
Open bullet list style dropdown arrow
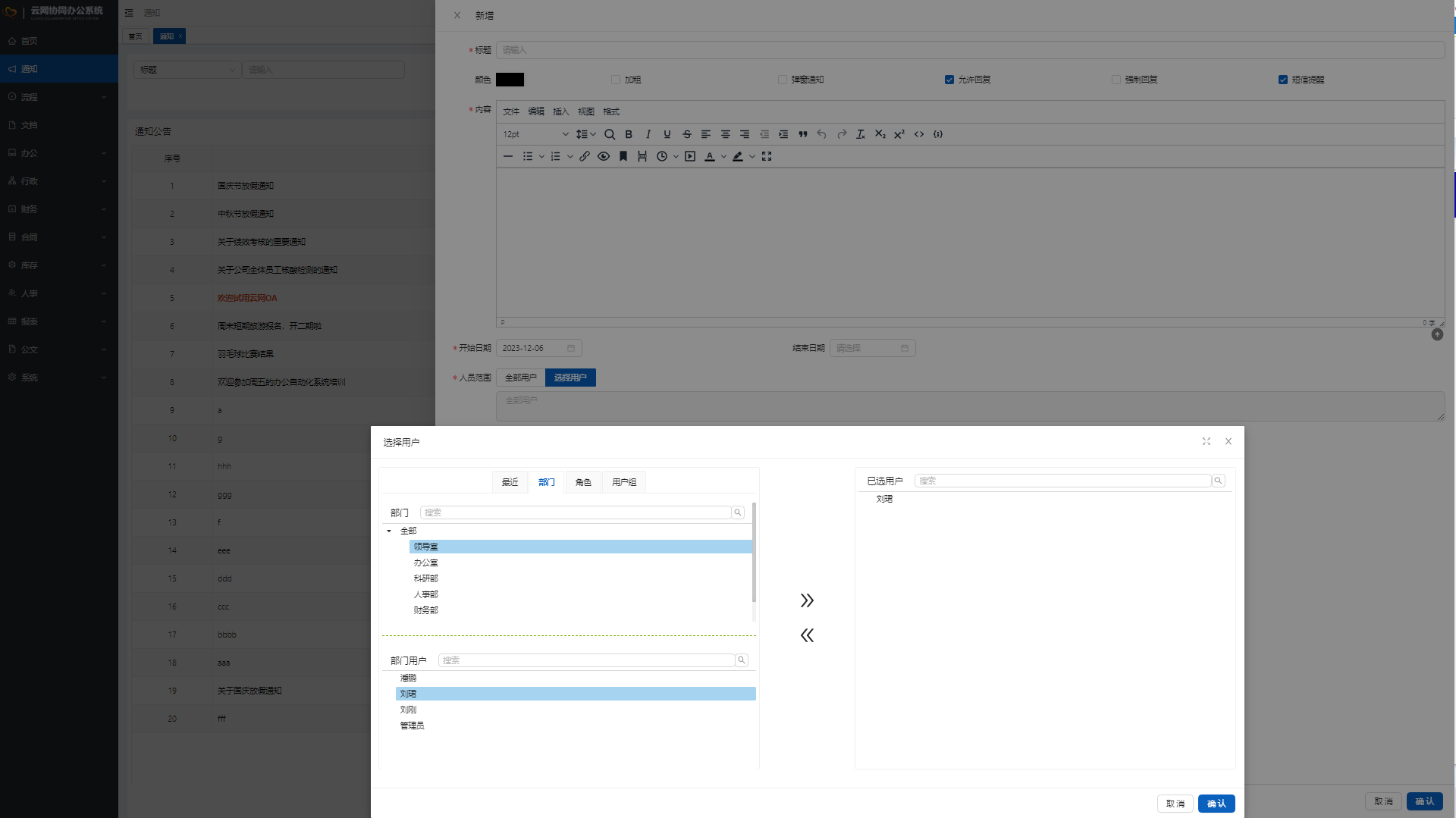tap(541, 157)
